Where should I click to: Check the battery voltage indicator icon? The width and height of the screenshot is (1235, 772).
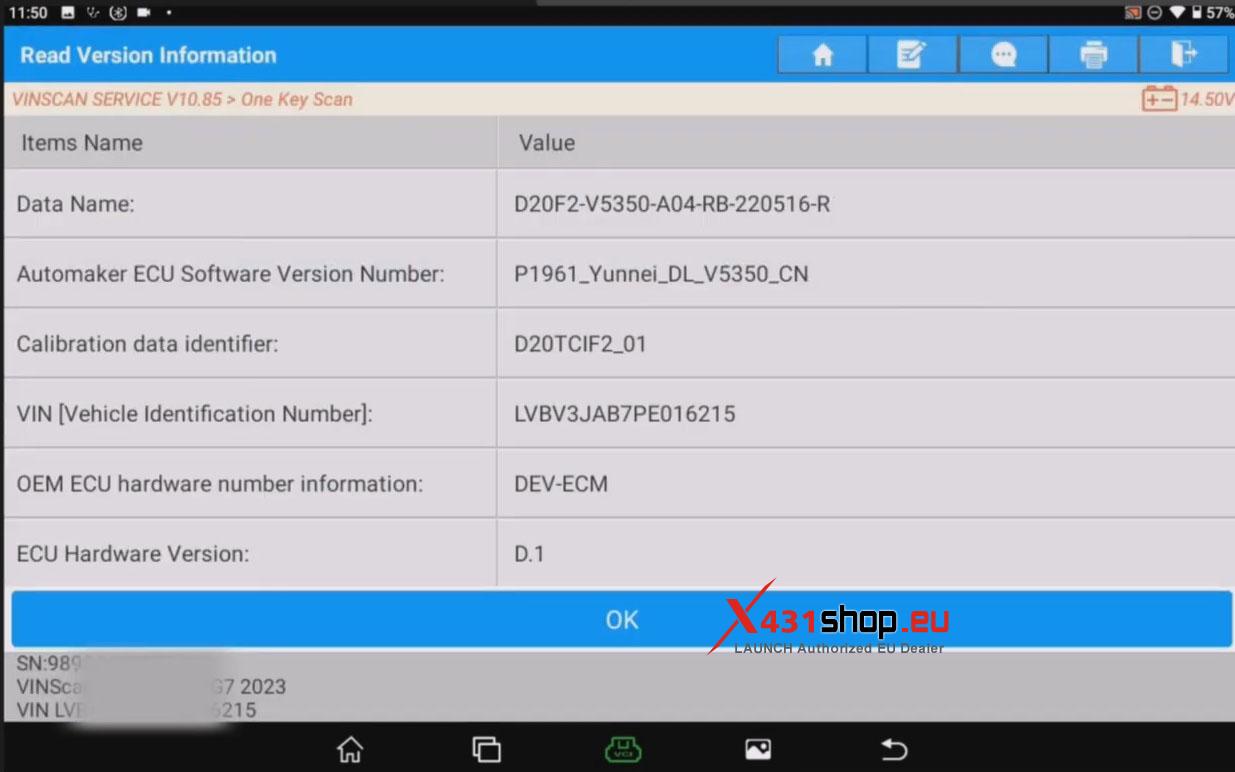(1160, 99)
